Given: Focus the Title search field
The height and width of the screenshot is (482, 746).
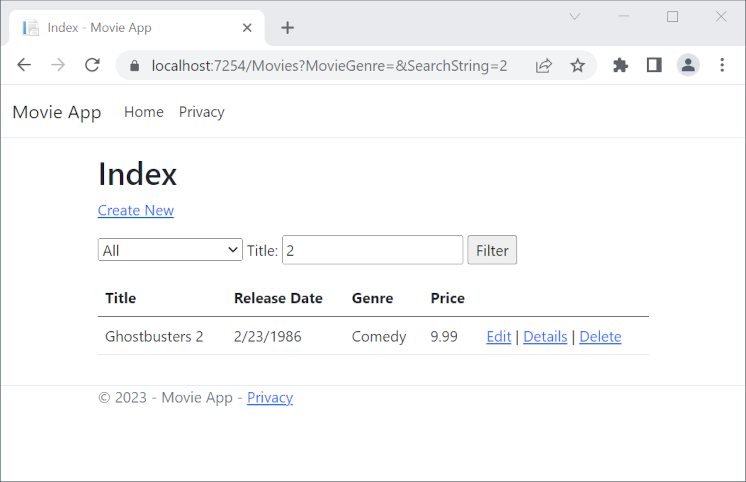Looking at the screenshot, I should [373, 250].
